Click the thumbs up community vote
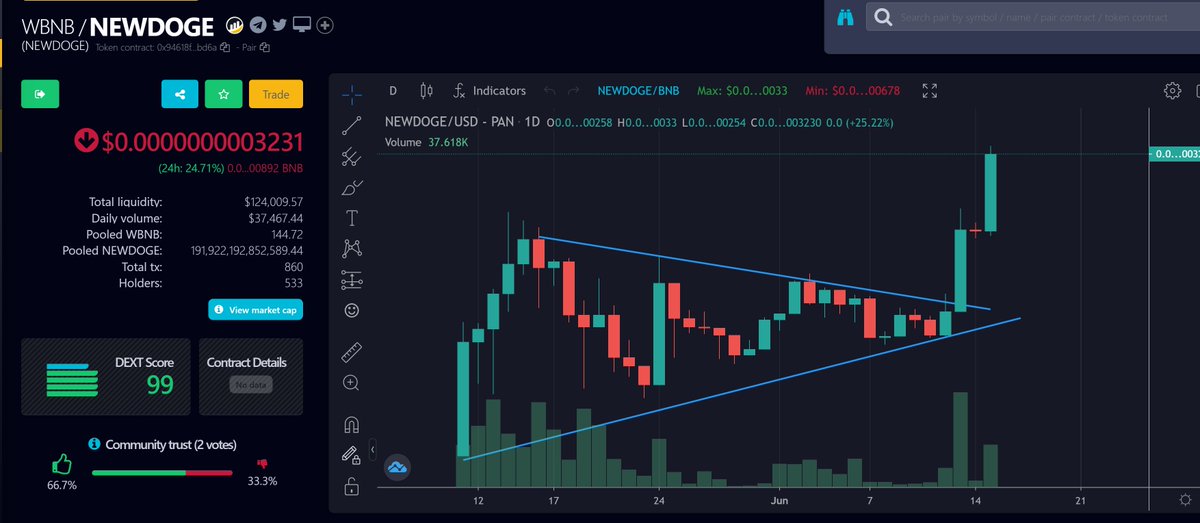Screen dimensions: 1200x523 tap(62, 465)
